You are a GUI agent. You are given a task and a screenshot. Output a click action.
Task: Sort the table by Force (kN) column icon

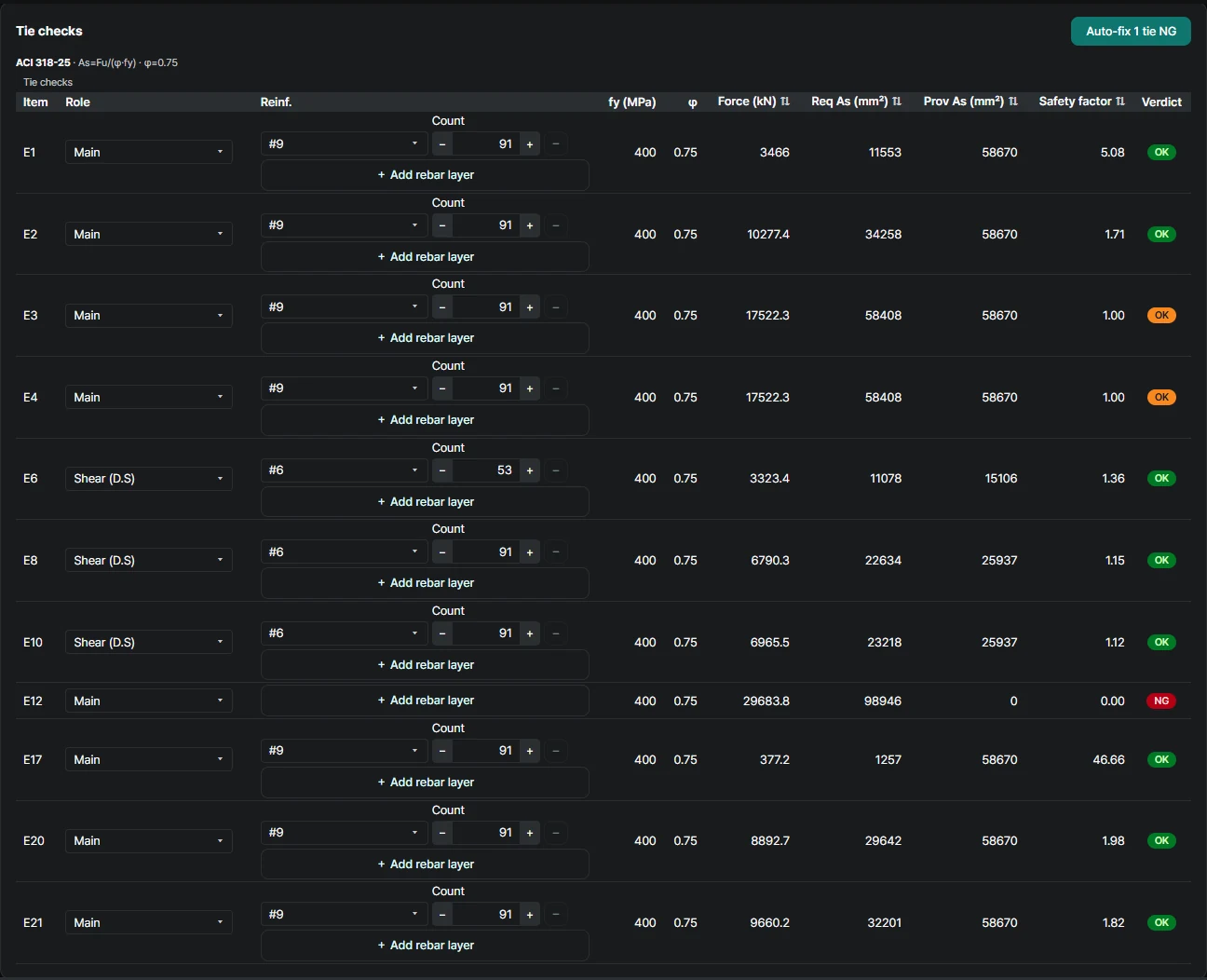click(785, 102)
